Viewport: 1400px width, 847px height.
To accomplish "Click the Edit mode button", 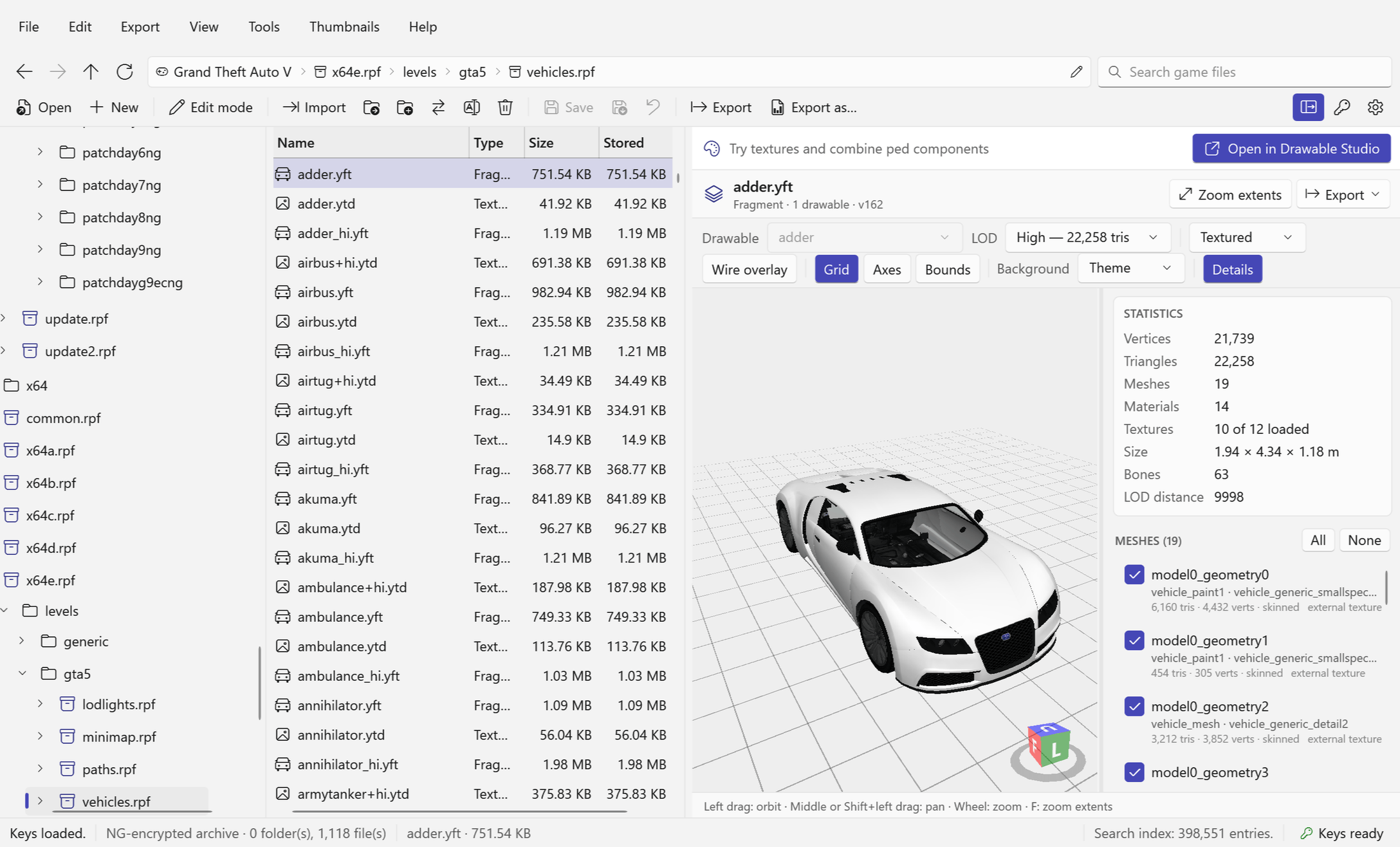I will click(x=210, y=107).
